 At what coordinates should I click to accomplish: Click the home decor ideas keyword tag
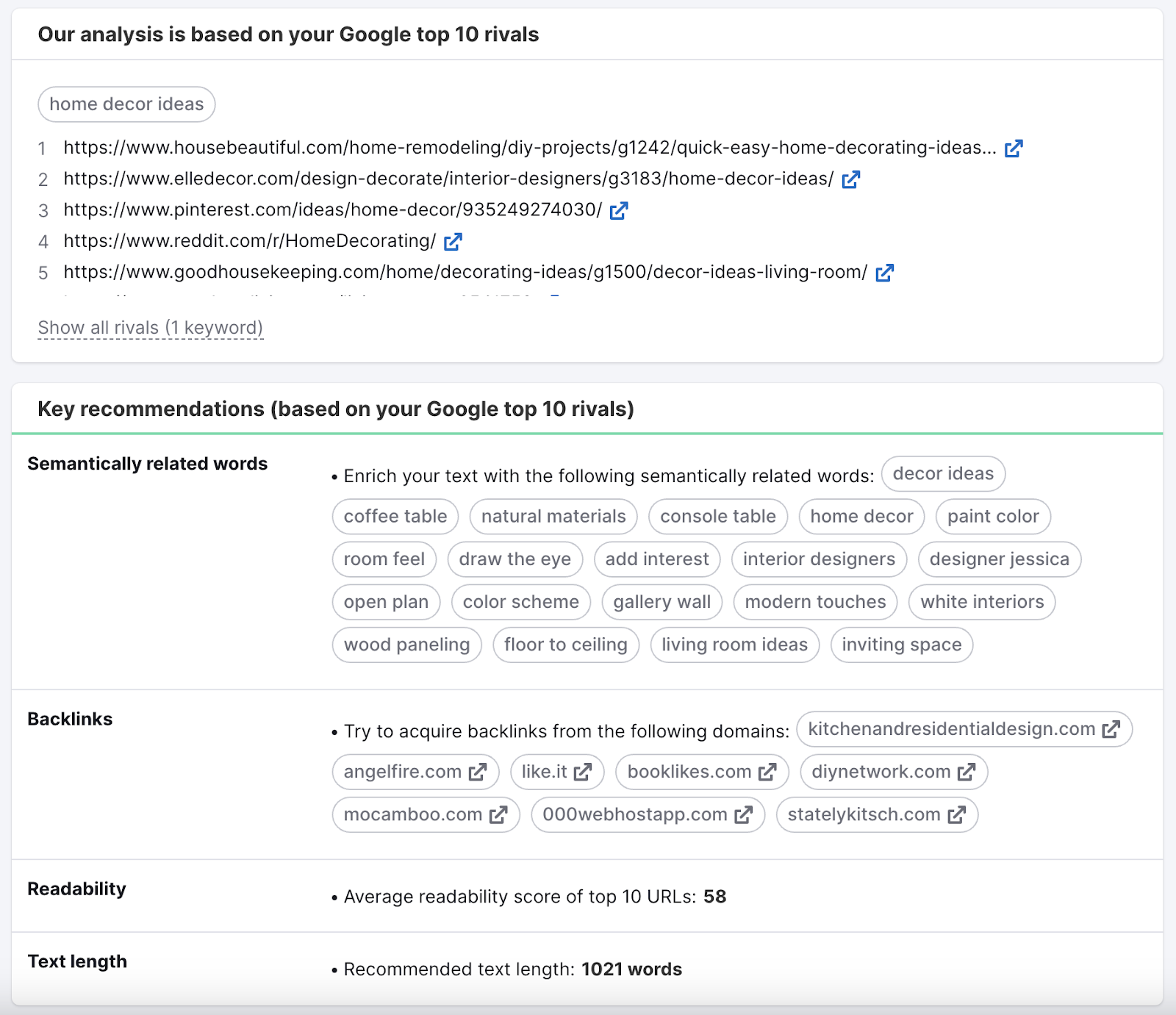click(x=126, y=104)
